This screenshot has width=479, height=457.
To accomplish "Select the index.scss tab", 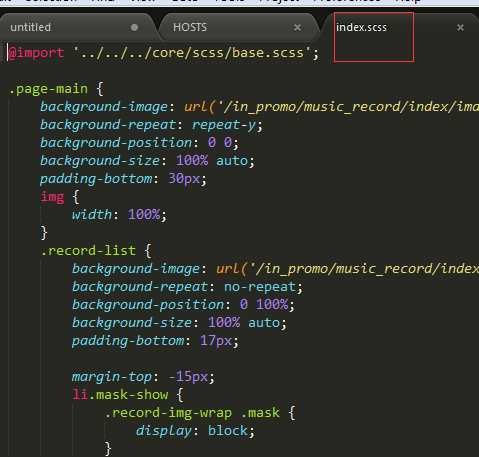I will pos(361,27).
